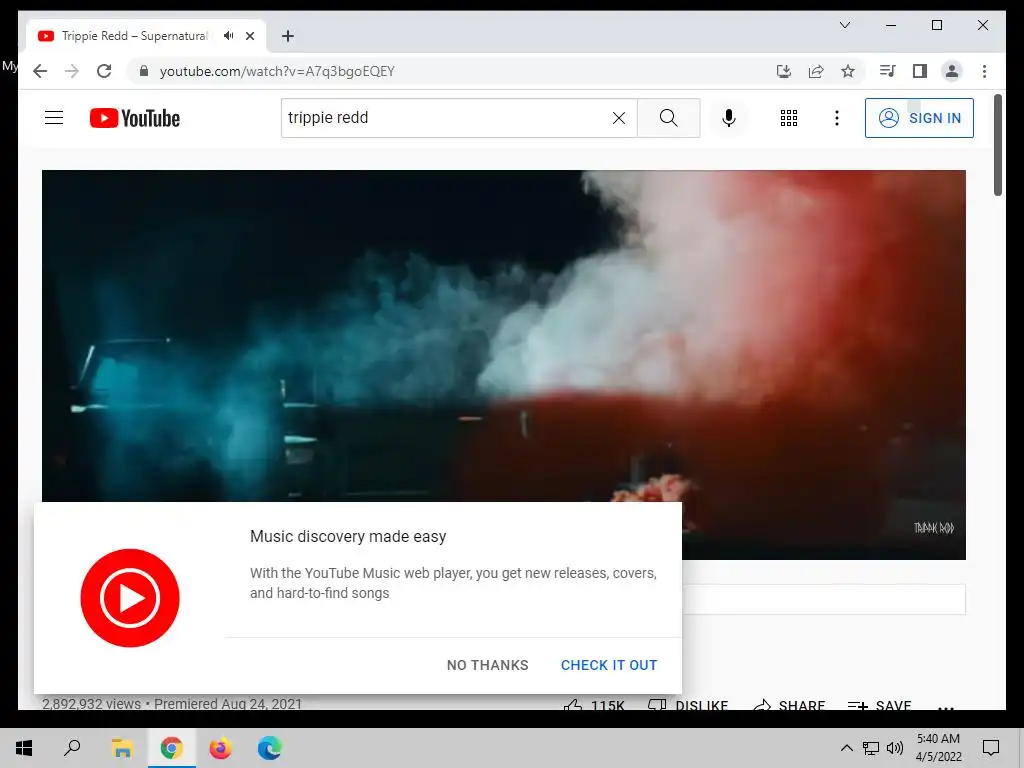Start voice search with microphone icon

(729, 118)
